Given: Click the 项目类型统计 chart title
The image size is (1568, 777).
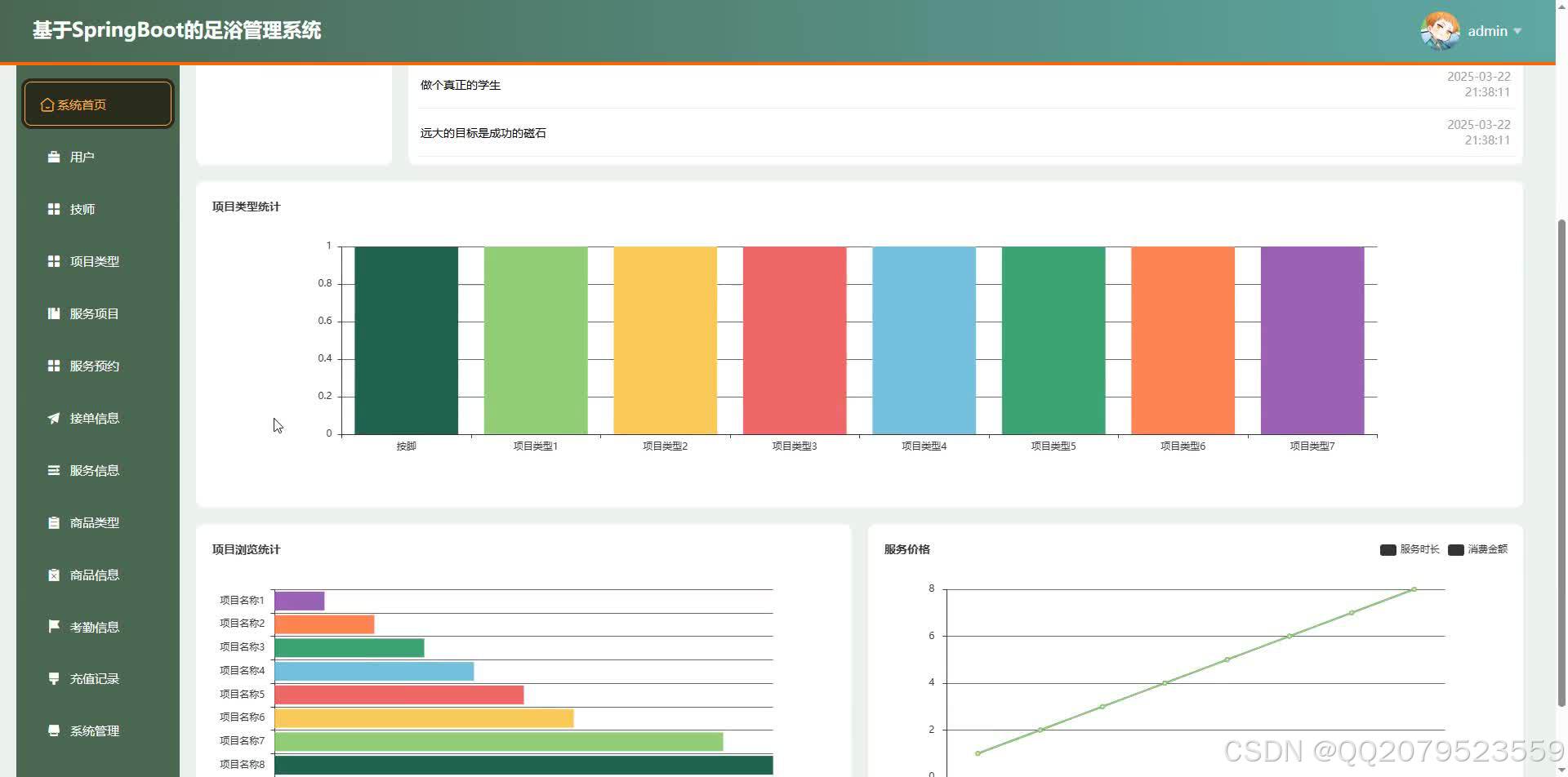Looking at the screenshot, I should (246, 206).
